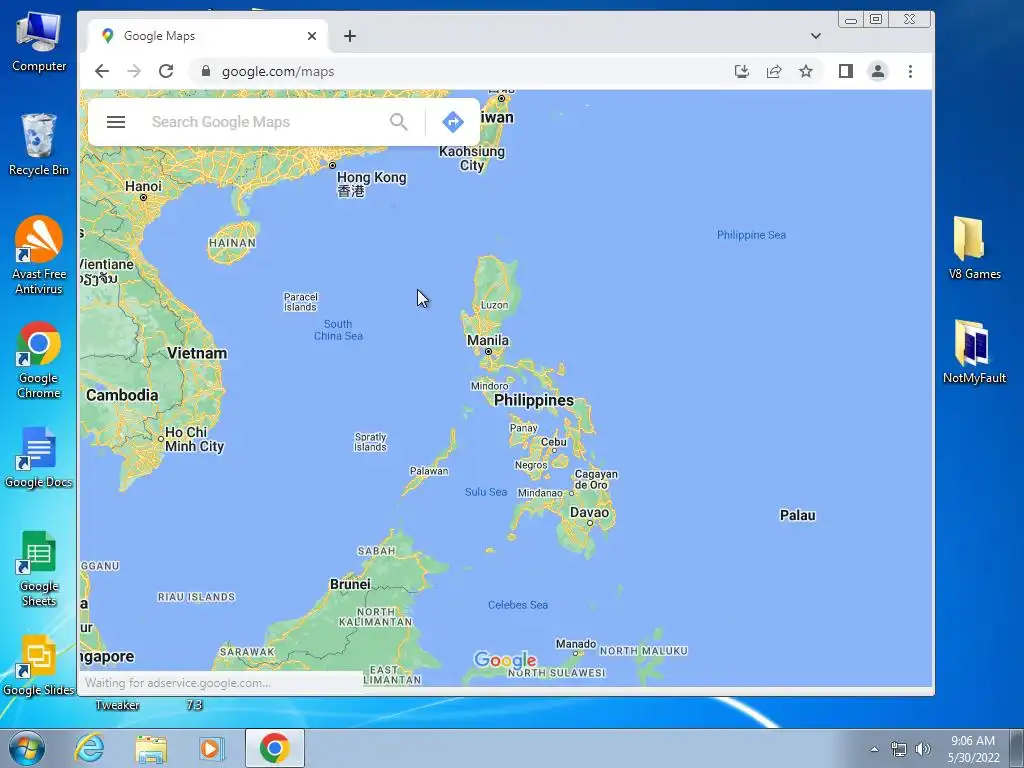This screenshot has height=768, width=1024.
Task: Click the Google logo on the map
Action: click(x=505, y=660)
